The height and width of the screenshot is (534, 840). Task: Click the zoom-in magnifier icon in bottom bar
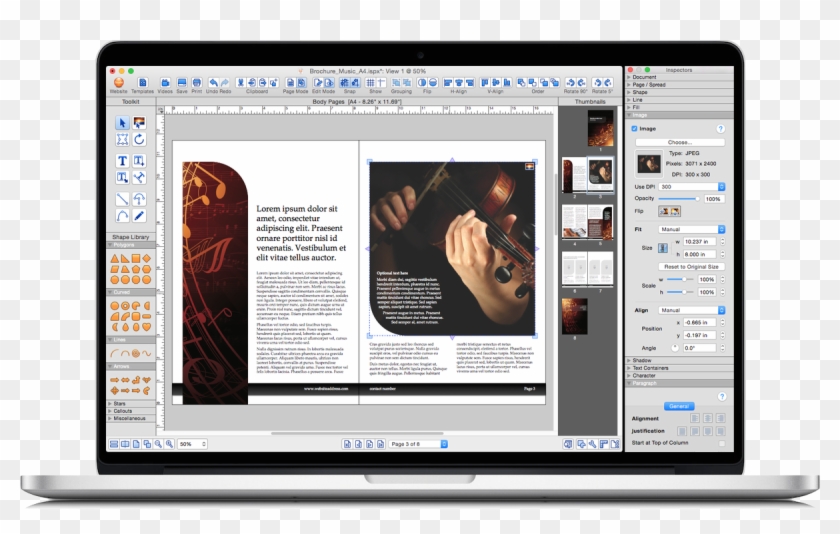pyautogui.click(x=169, y=444)
